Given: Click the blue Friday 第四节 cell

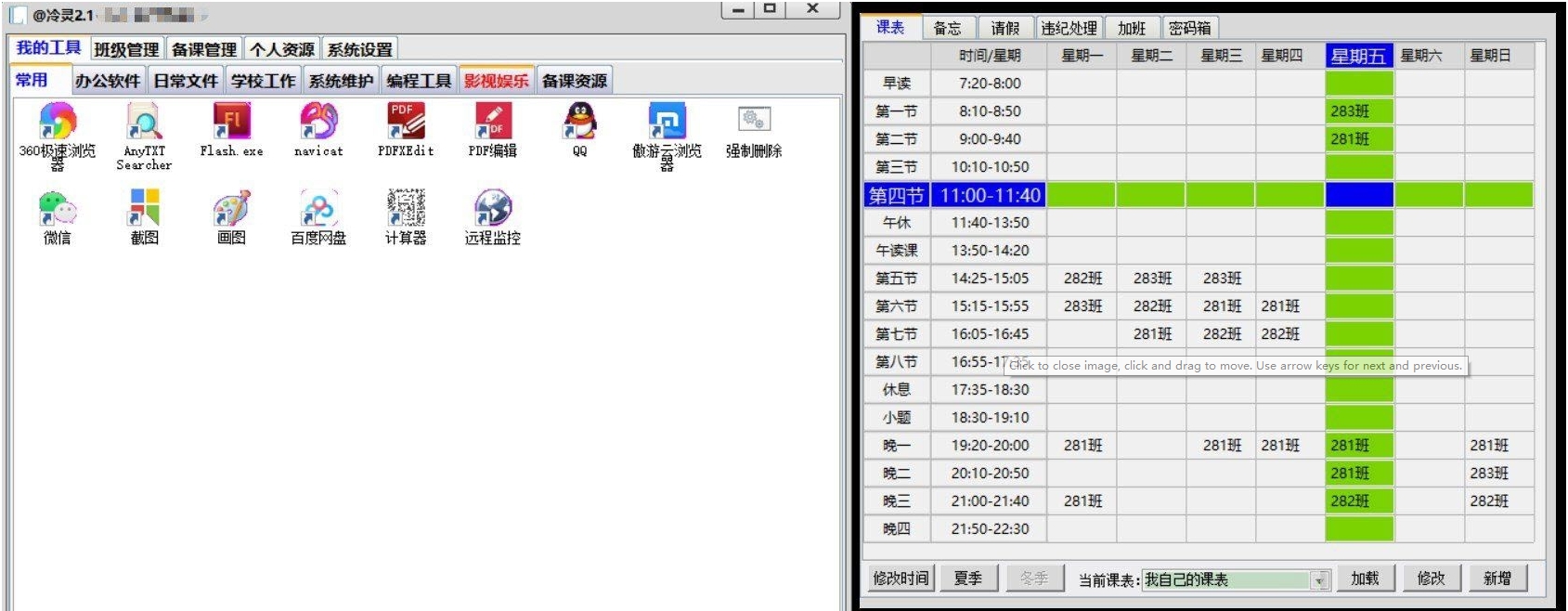Looking at the screenshot, I should click(x=1359, y=195).
